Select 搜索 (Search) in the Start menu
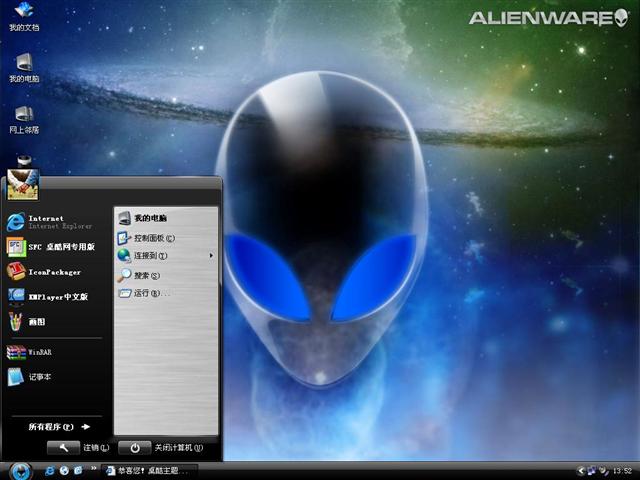Viewport: 640px width, 480px height. 147,275
